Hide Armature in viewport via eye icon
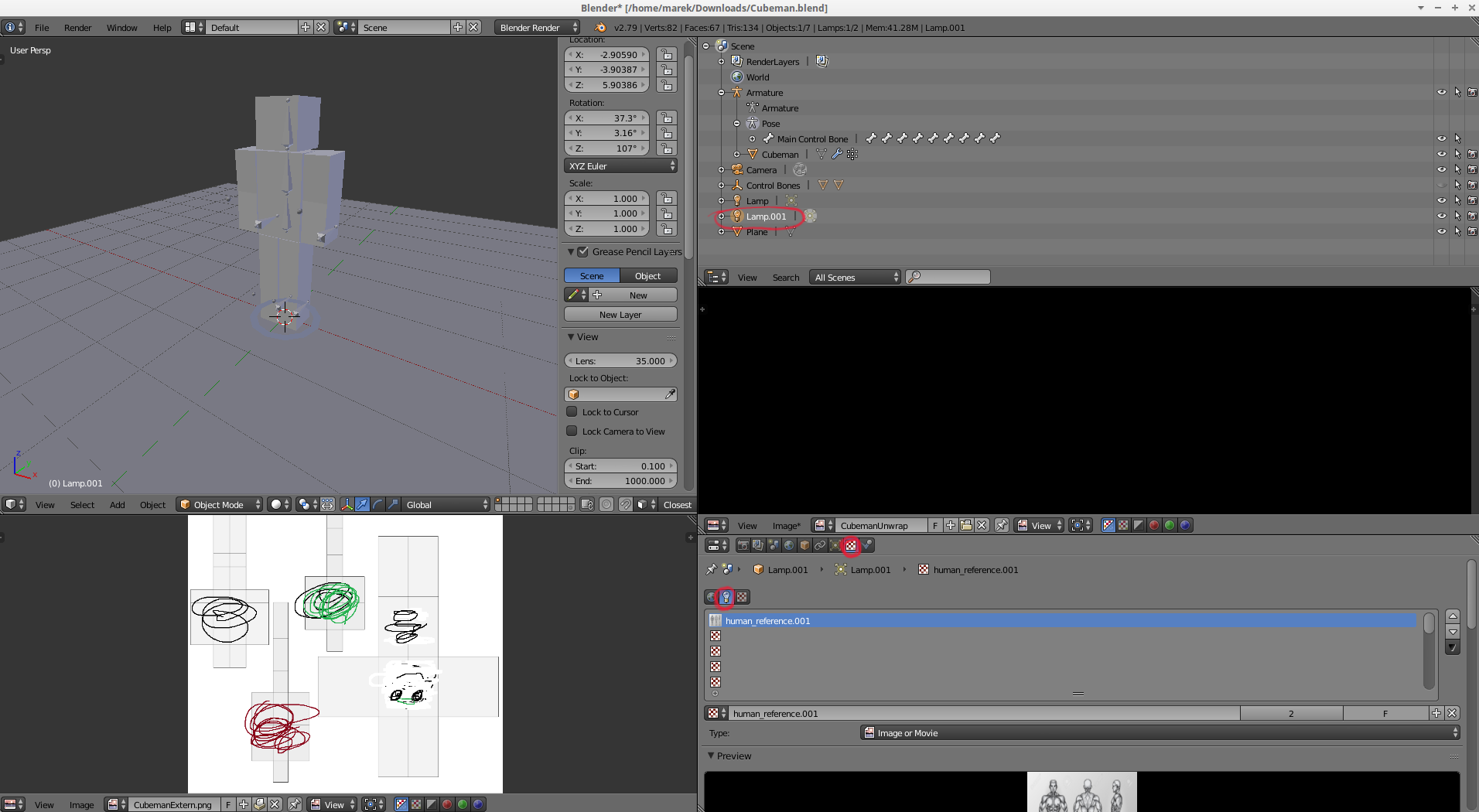The width and height of the screenshot is (1479, 812). click(x=1442, y=92)
